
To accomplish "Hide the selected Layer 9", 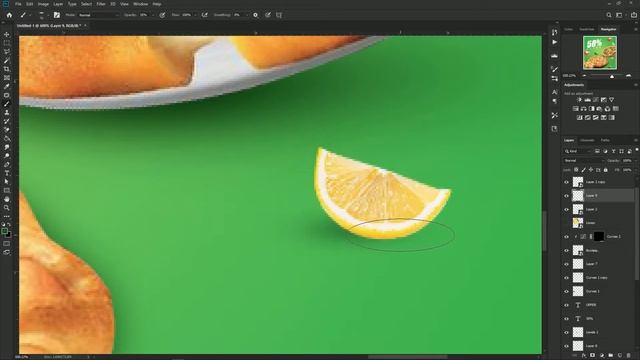I will pyautogui.click(x=566, y=196).
